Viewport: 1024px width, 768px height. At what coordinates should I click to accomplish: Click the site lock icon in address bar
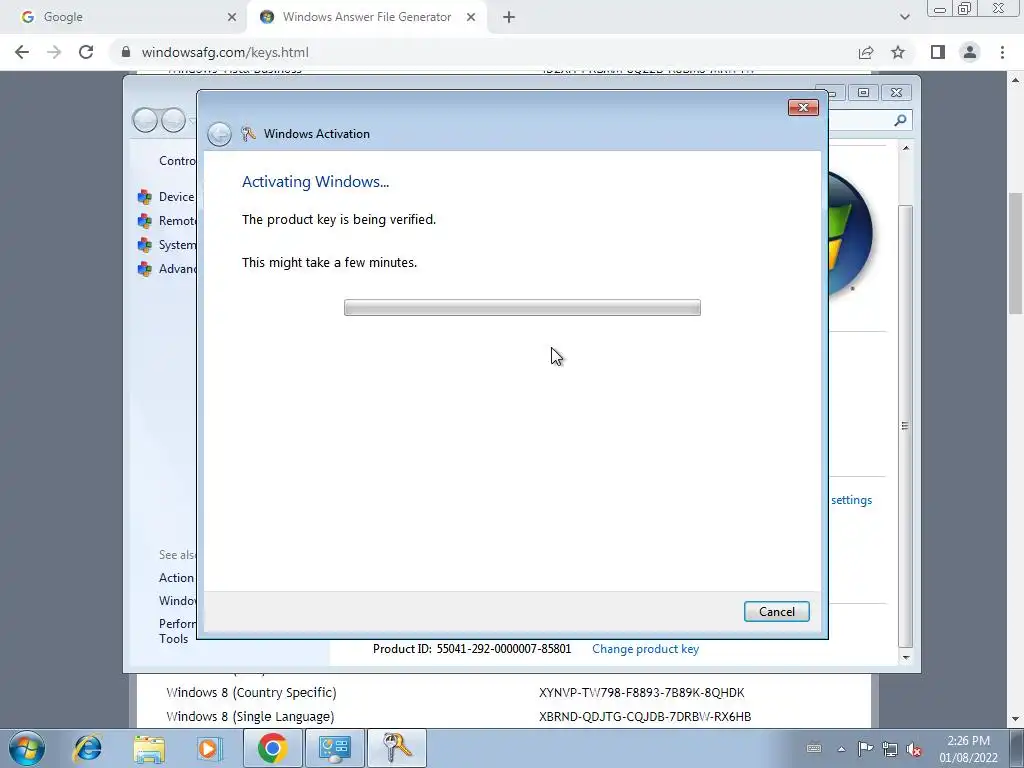(x=126, y=52)
